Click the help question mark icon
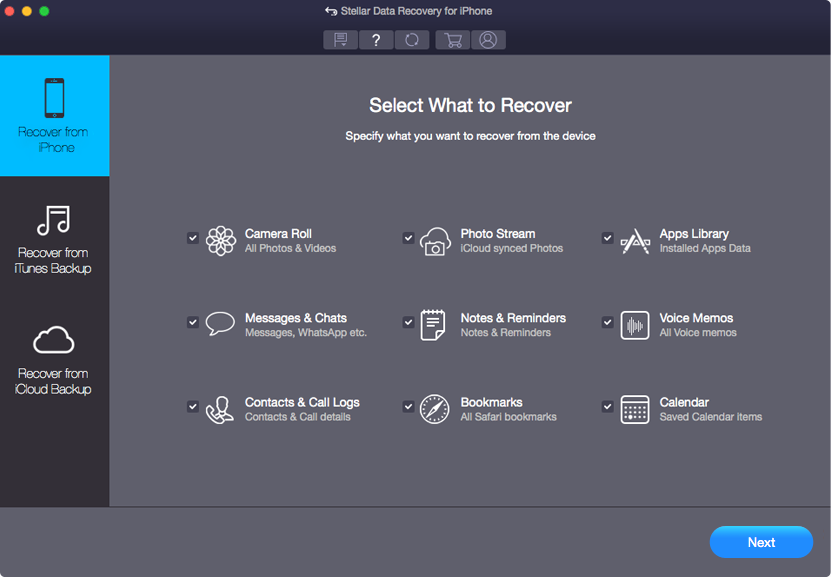 (x=375, y=39)
